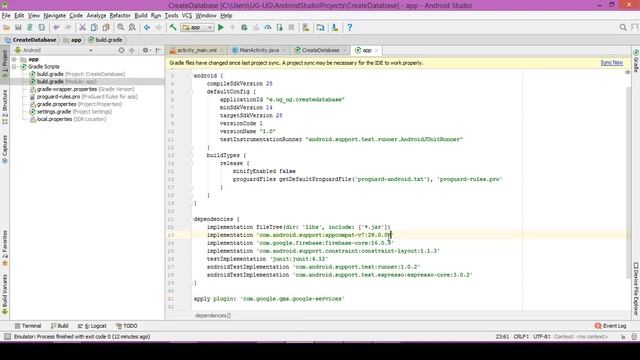
Task: Click the Copy icon in toolbar
Action: (x=94, y=27)
